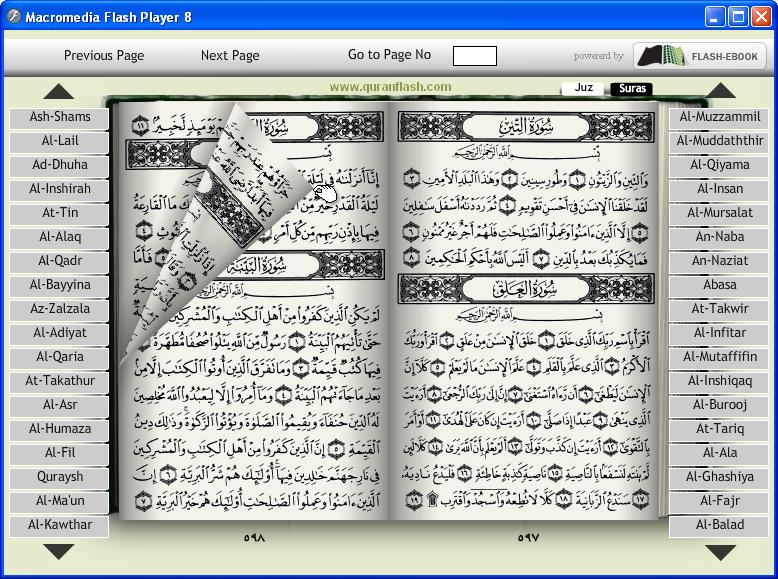Click the right page of the open book
The width and height of the screenshot is (778, 579).
pos(525,312)
